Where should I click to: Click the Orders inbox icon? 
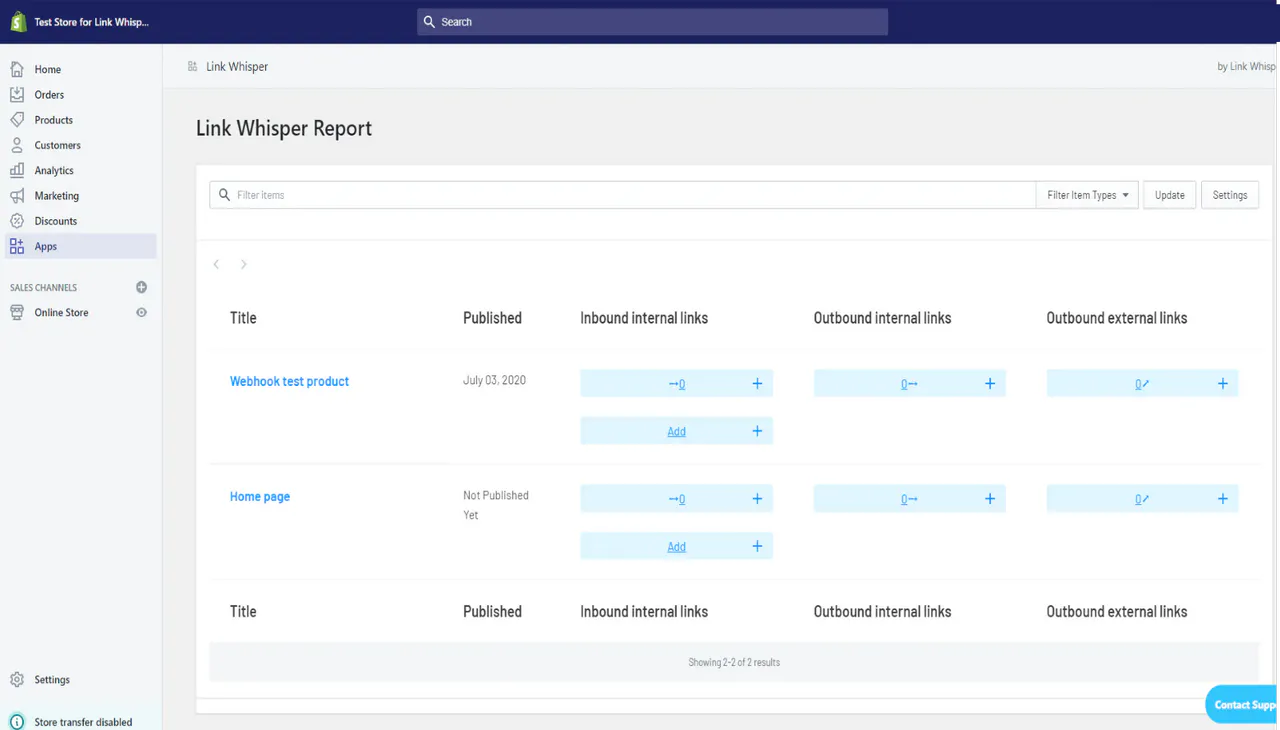tap(17, 94)
